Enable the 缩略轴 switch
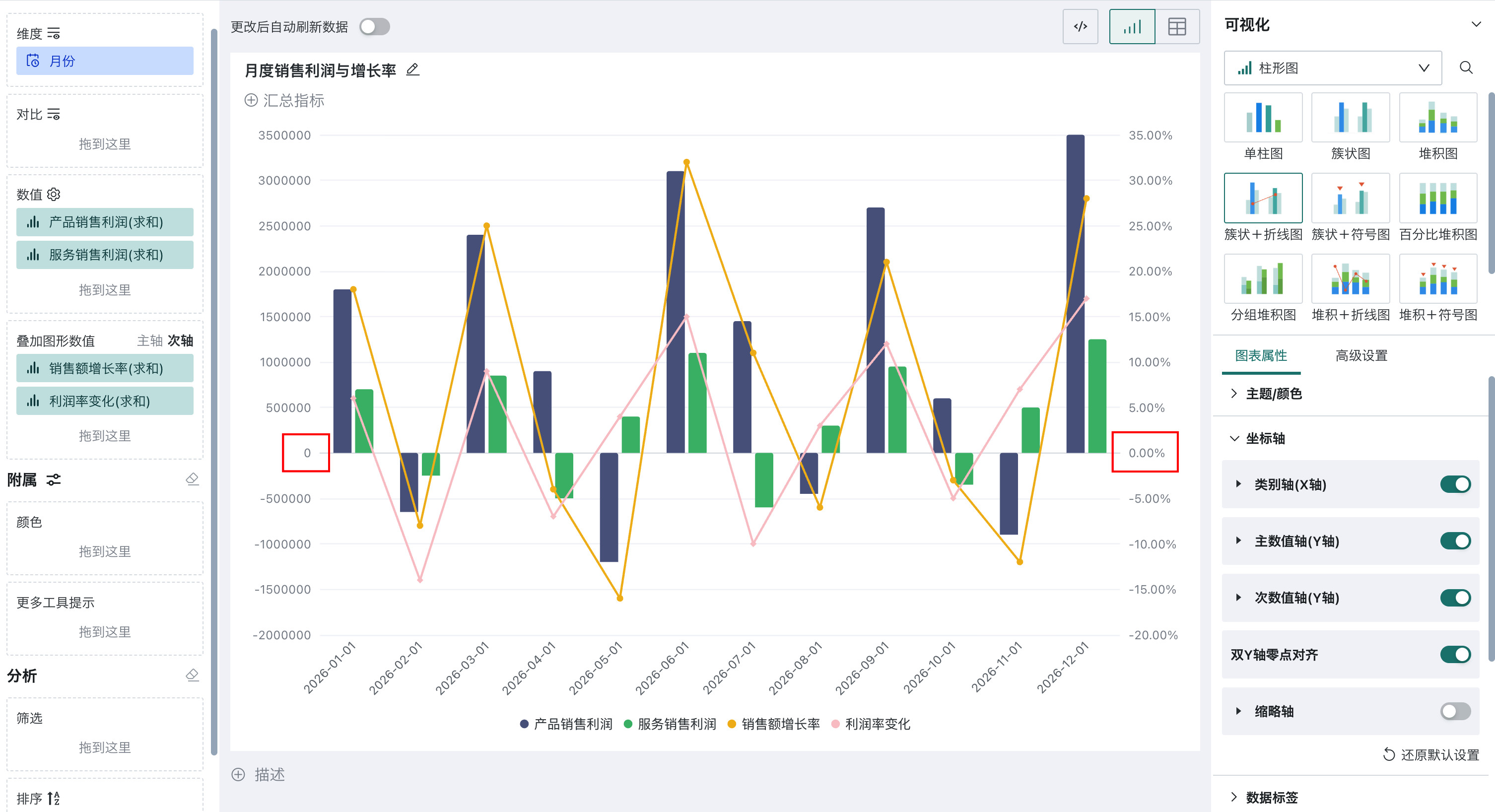 click(1455, 711)
